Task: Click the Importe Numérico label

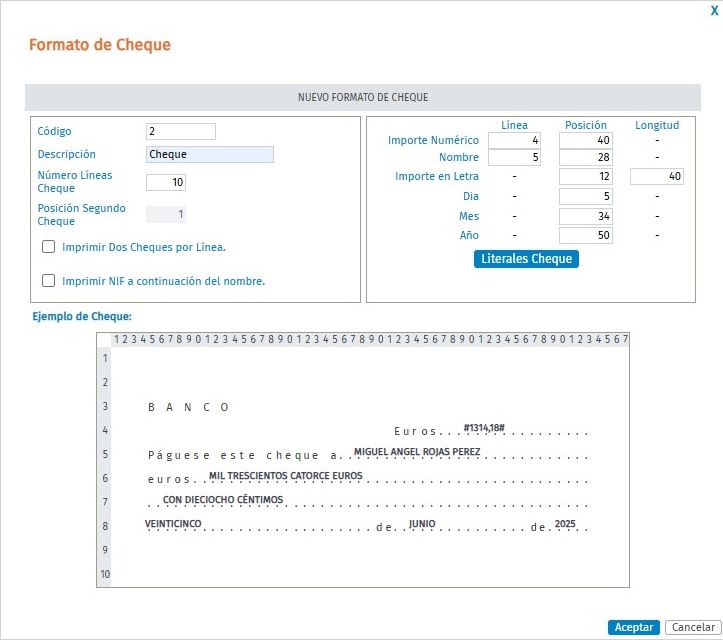Action: pyautogui.click(x=433, y=140)
